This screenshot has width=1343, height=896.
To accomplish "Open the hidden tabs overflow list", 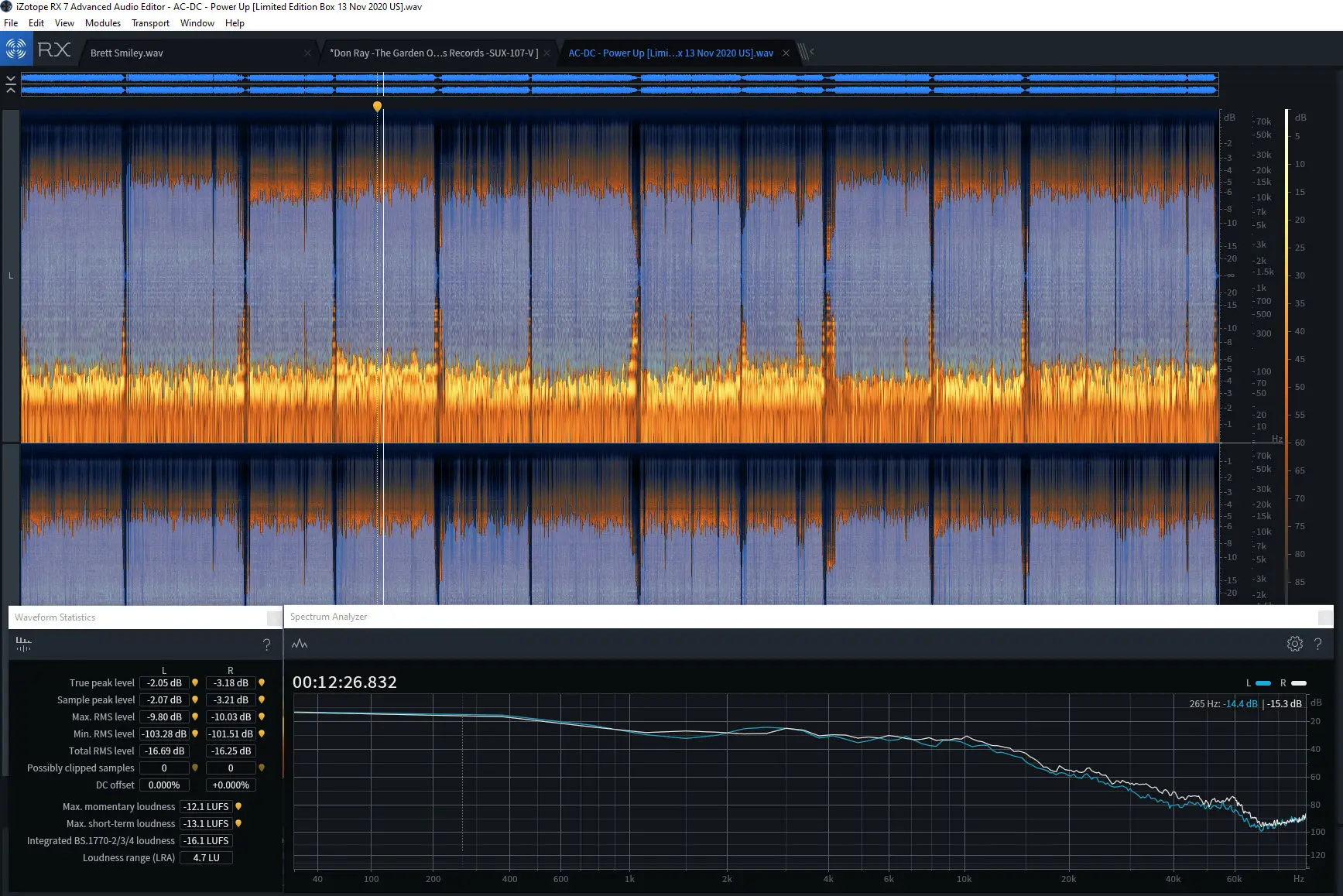I will 806,52.
